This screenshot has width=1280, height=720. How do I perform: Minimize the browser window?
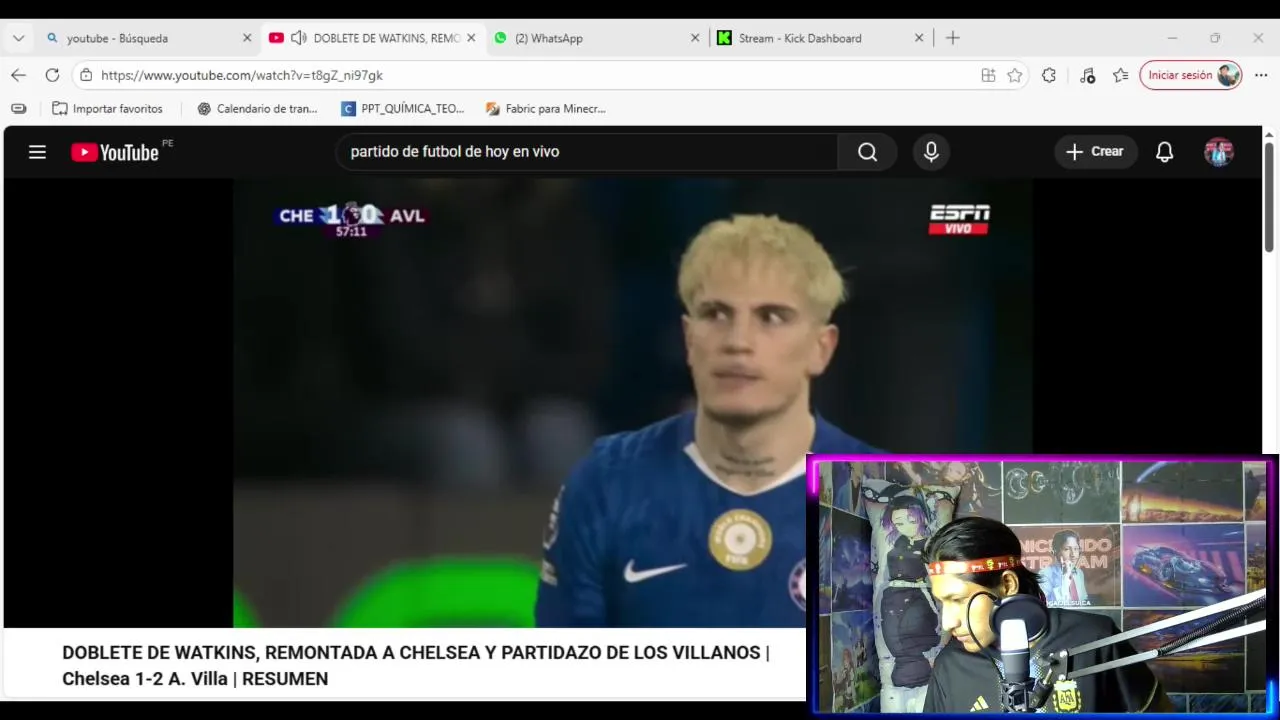pyautogui.click(x=1172, y=38)
